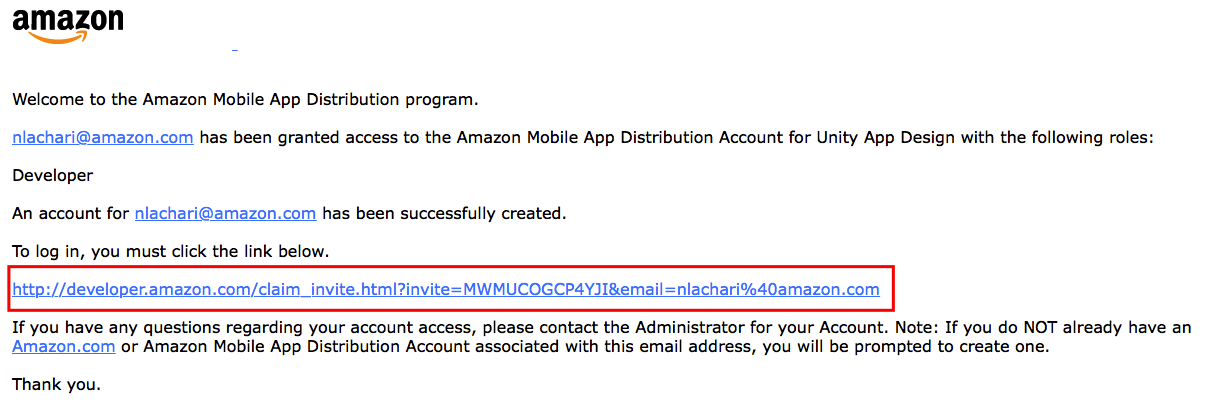Click the small blue underline beside the logo
1231x417 pixels.
(x=234, y=48)
